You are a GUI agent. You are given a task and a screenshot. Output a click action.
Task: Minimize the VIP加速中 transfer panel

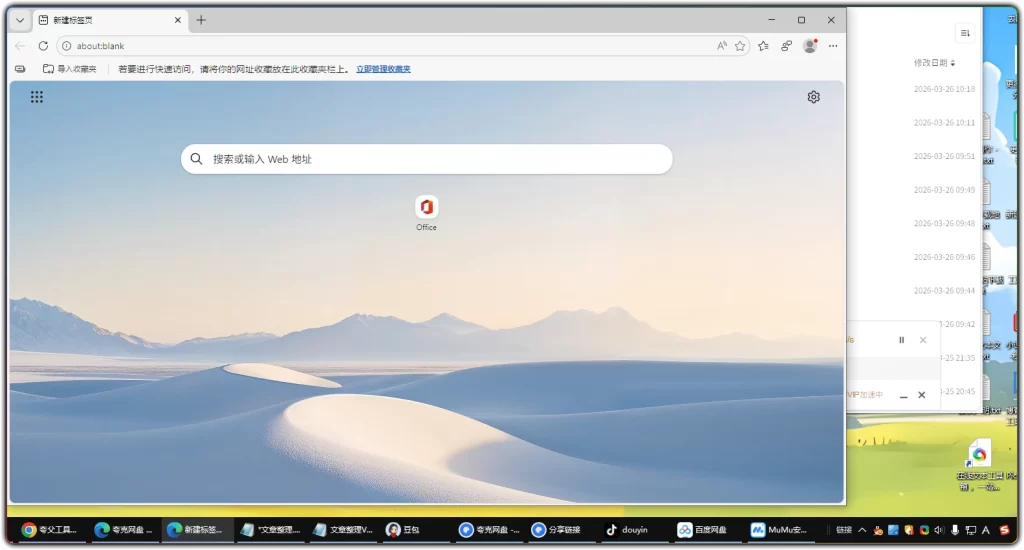point(903,395)
